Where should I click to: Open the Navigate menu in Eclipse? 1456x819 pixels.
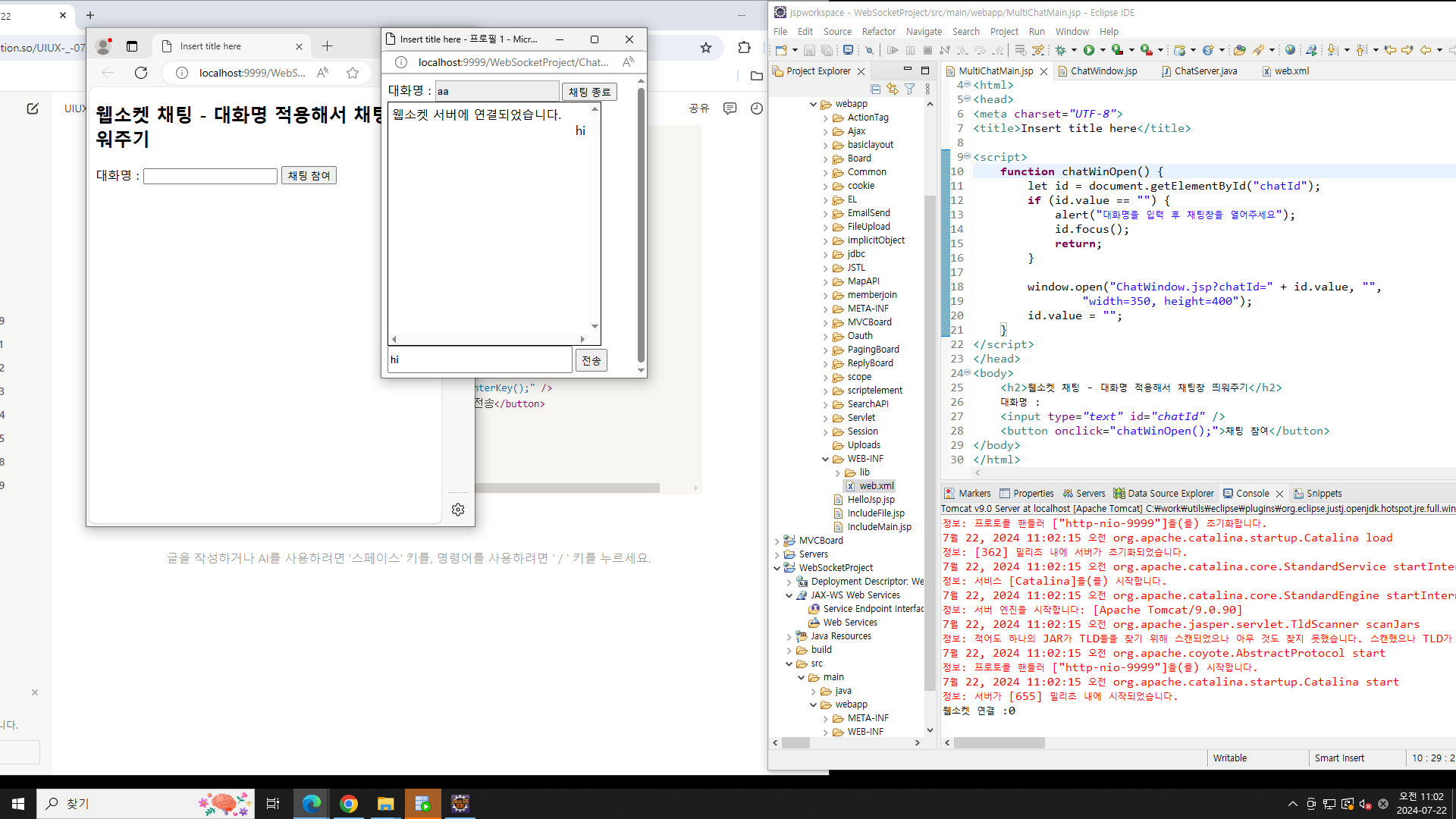pyautogui.click(x=923, y=32)
